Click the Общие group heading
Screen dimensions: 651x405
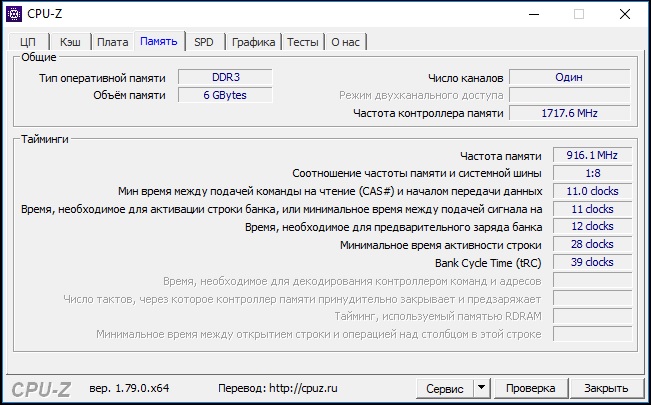39,57
